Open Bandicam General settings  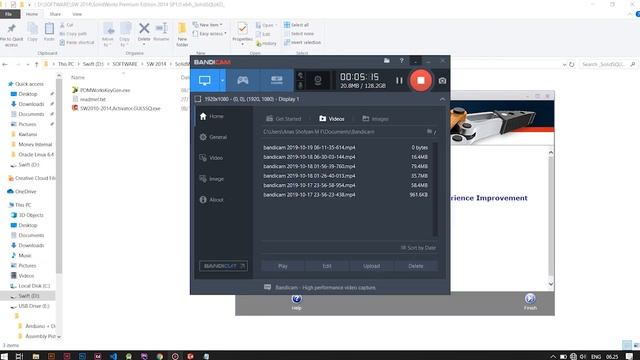pyautogui.click(x=213, y=137)
